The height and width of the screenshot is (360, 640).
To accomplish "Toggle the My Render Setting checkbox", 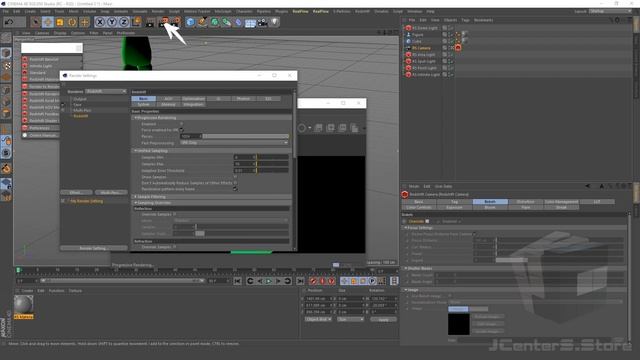I will click(63, 201).
